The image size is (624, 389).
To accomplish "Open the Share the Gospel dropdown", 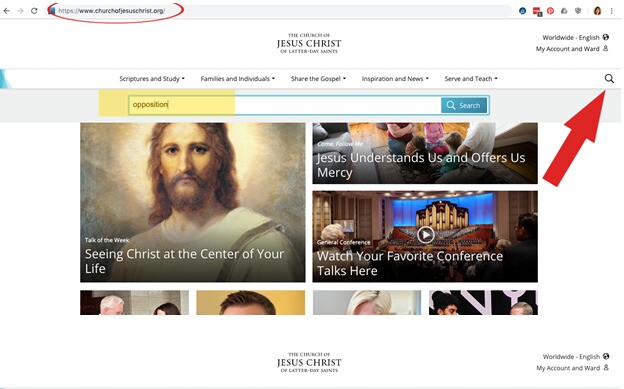I will (318, 79).
